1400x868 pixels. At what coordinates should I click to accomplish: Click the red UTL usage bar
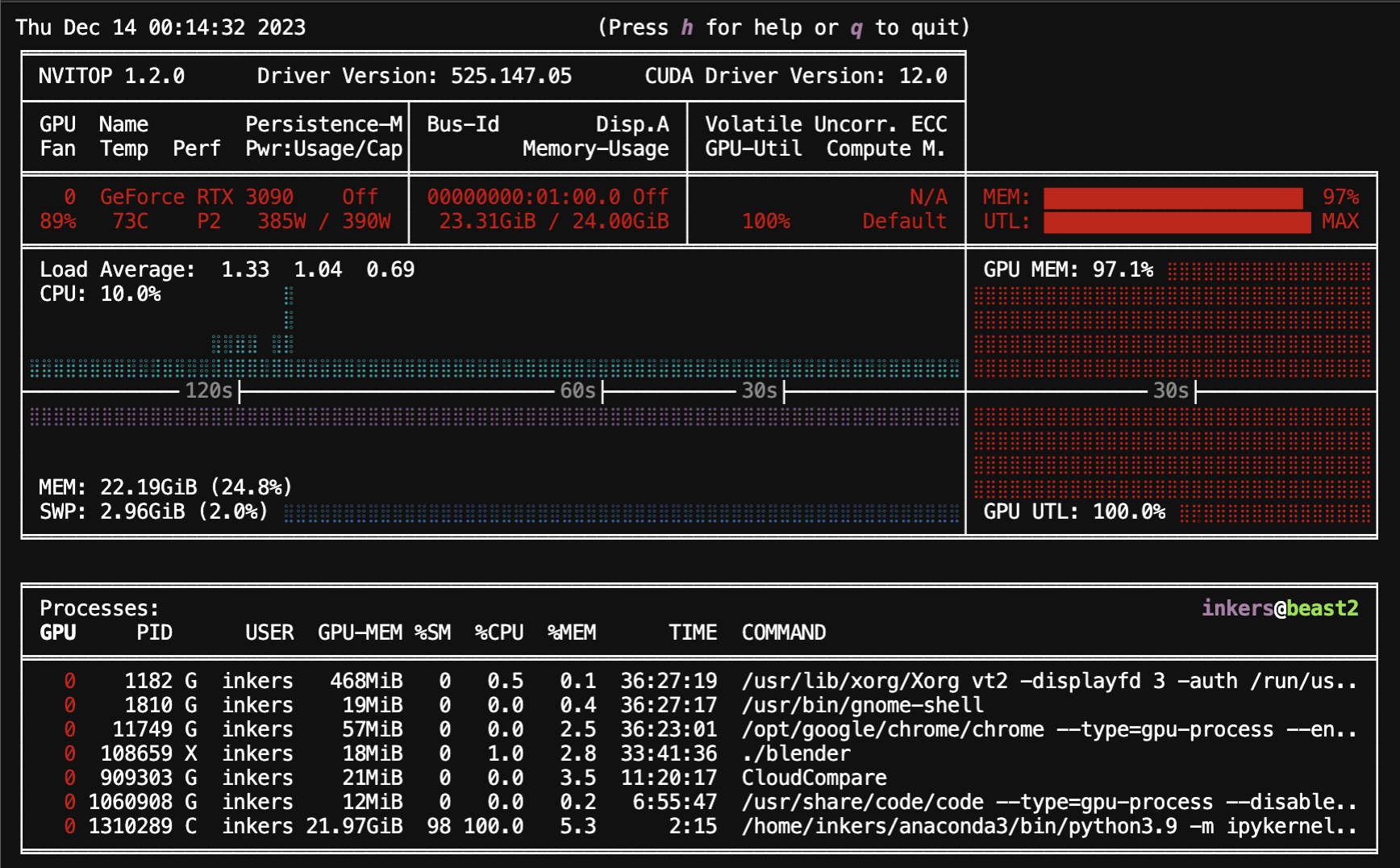(x=1177, y=222)
